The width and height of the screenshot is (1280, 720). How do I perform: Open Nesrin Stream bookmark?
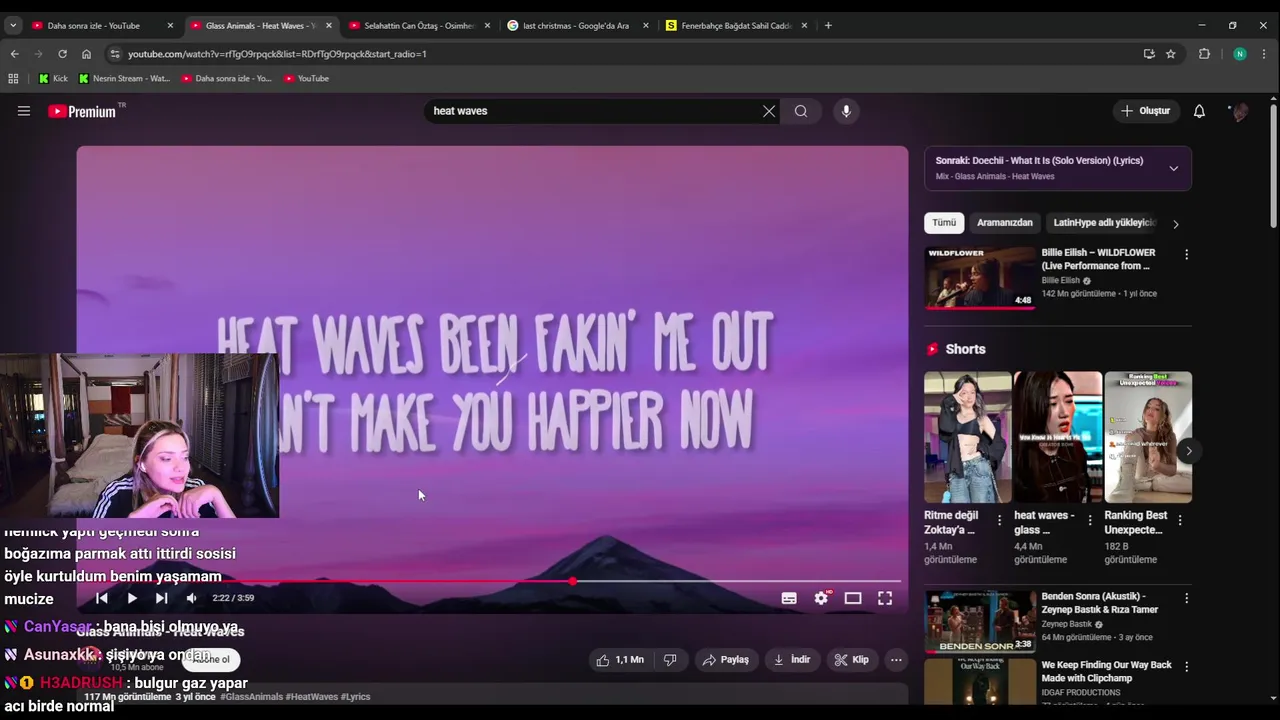click(124, 78)
